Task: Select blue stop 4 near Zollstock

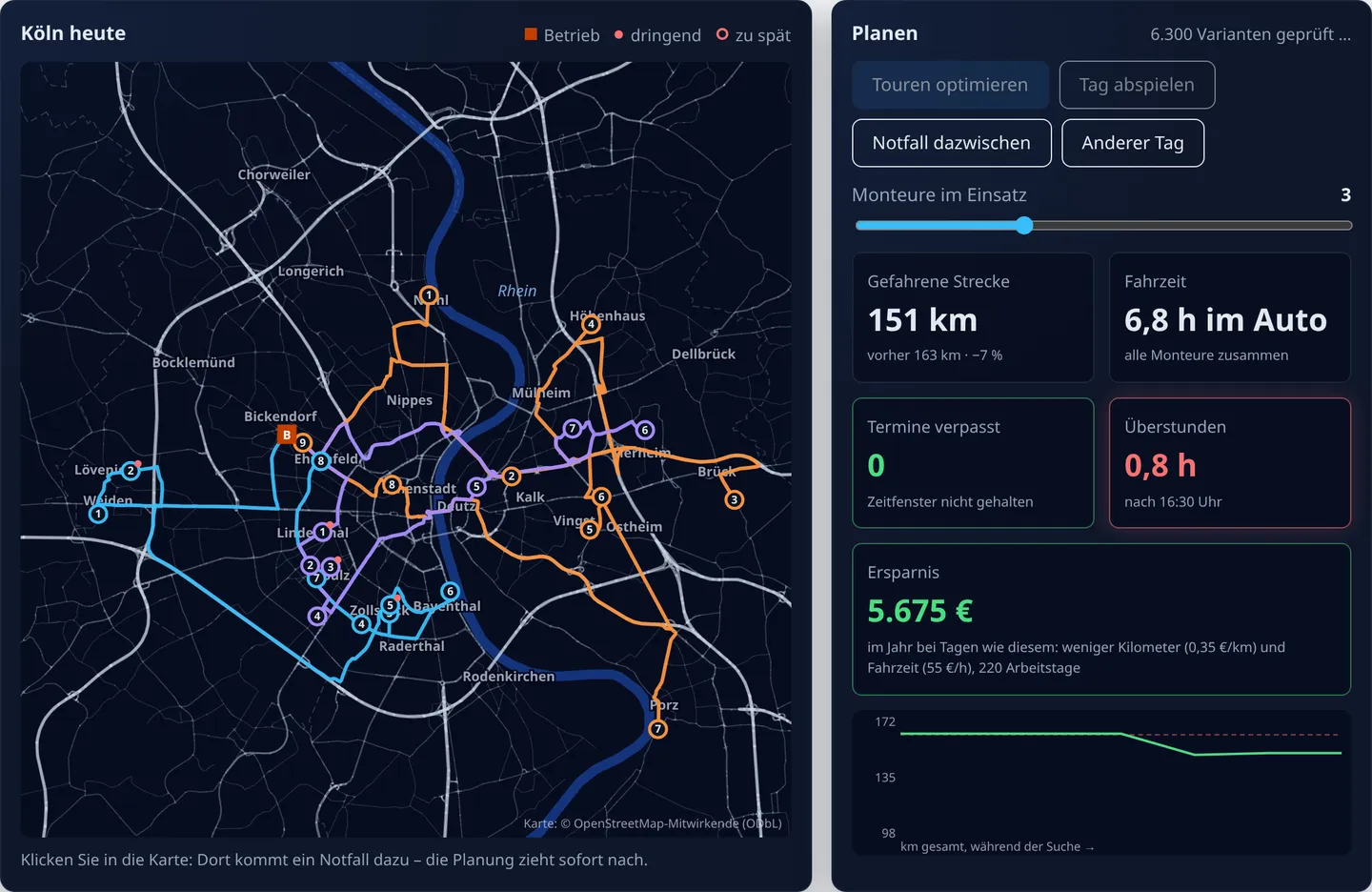Action: click(361, 624)
